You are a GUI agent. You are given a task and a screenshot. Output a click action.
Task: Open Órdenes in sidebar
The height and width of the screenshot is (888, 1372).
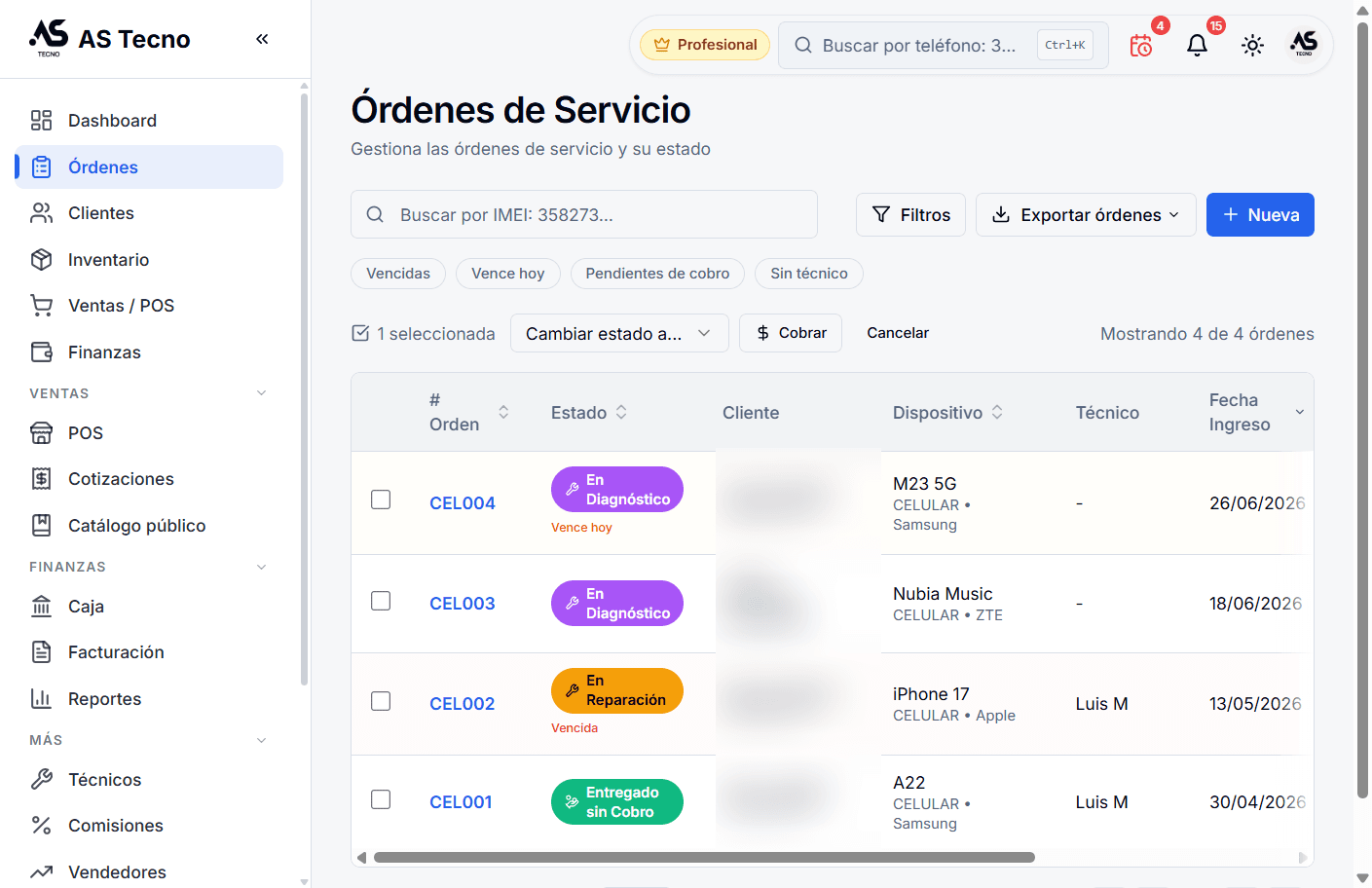point(149,167)
